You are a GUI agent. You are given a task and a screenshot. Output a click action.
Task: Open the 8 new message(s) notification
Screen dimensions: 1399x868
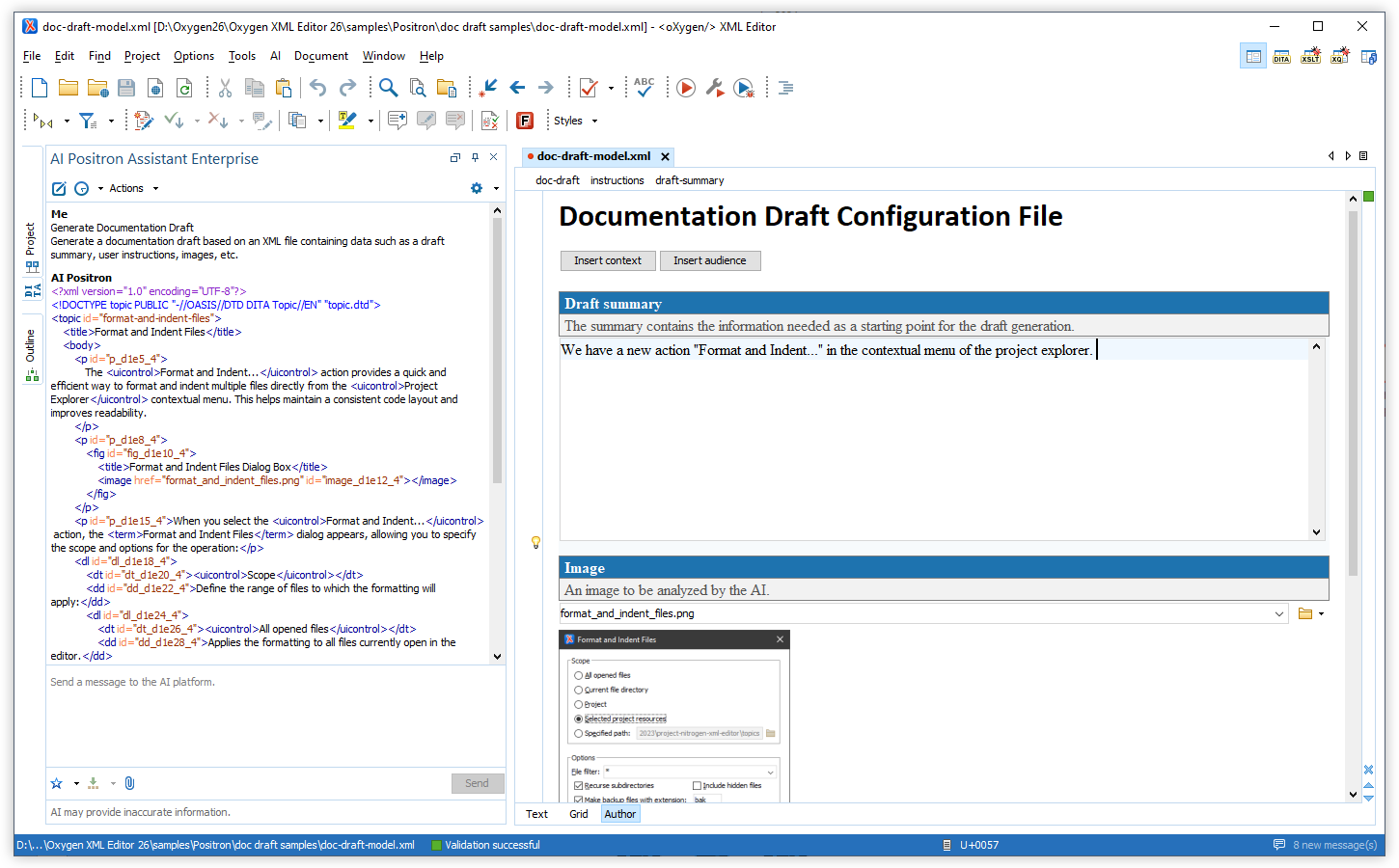tap(1325, 845)
